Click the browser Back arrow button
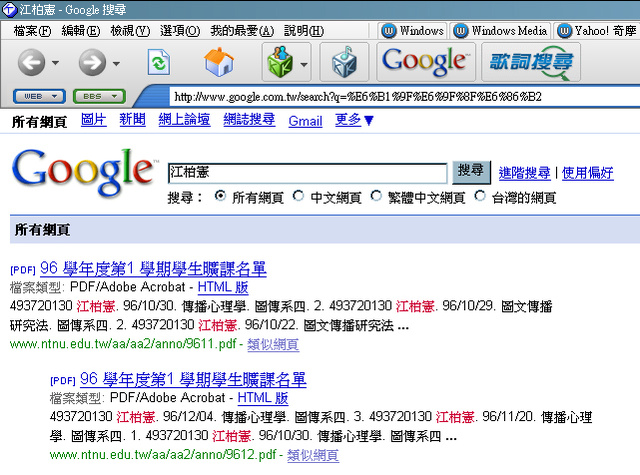640x475 pixels. point(31,62)
